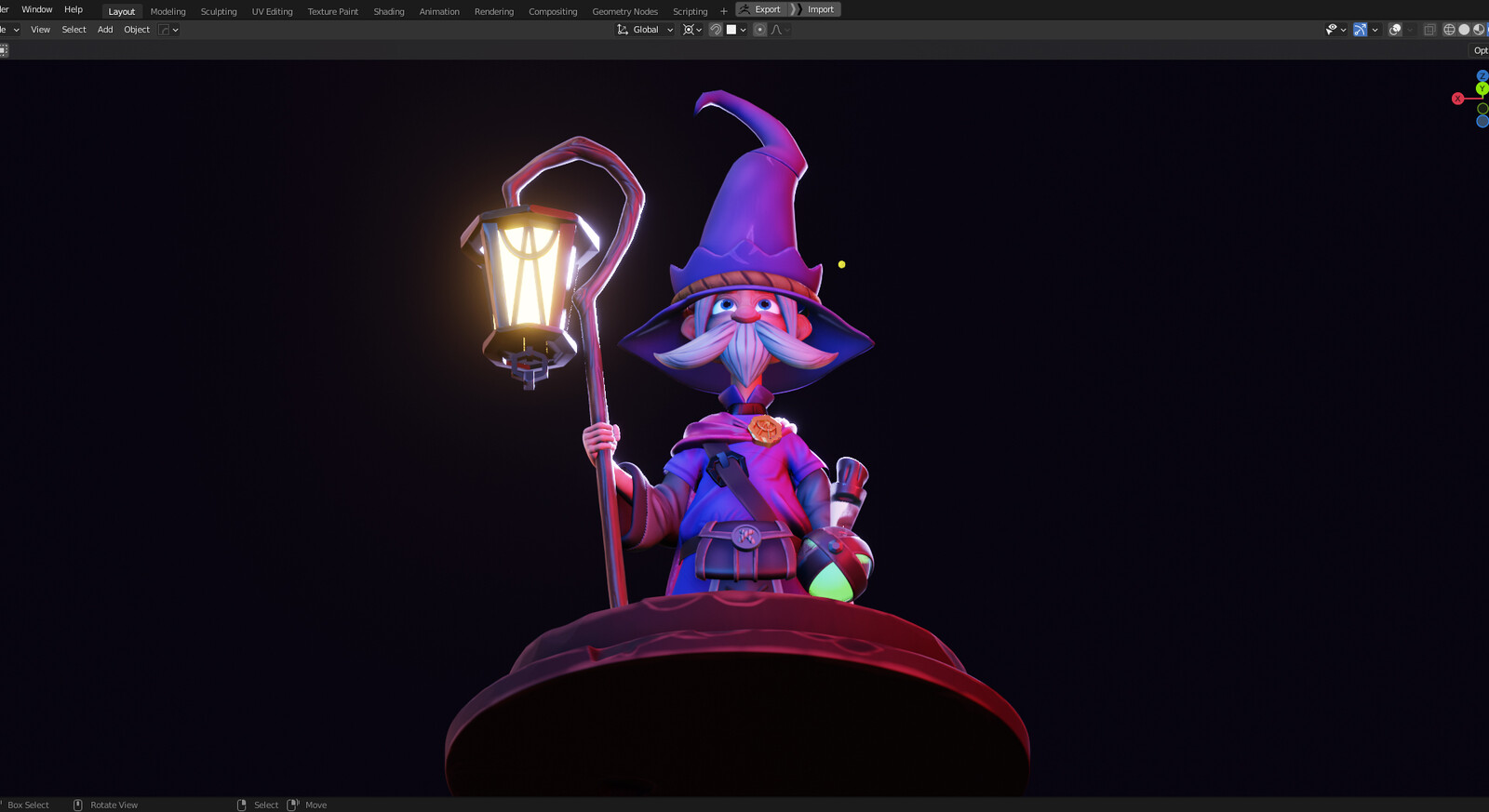Click the mouse drag icon beside Move
This screenshot has height=812, width=1489.
[292, 805]
